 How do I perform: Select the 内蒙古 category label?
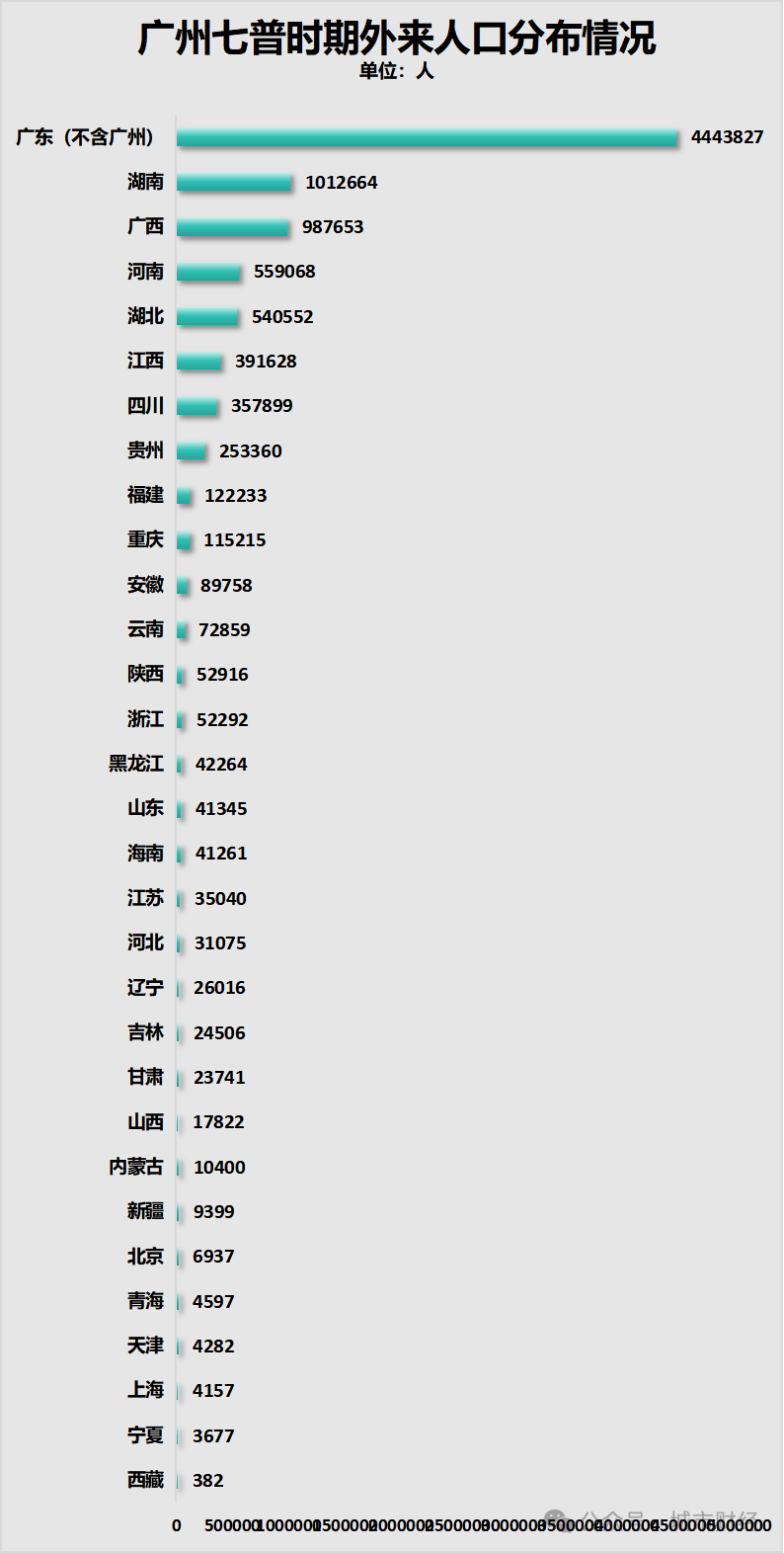pos(135,1167)
